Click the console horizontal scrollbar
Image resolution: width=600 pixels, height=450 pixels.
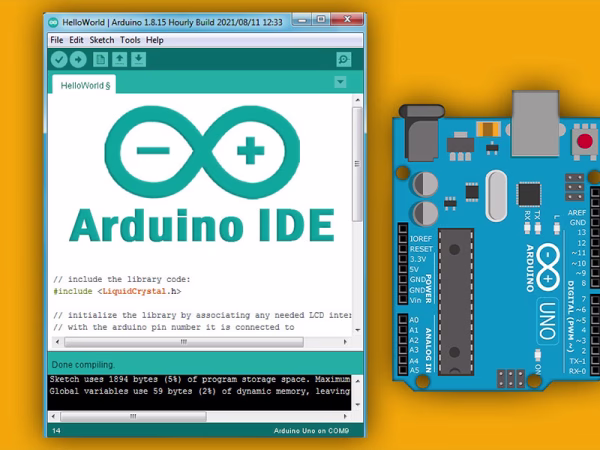click(200, 412)
